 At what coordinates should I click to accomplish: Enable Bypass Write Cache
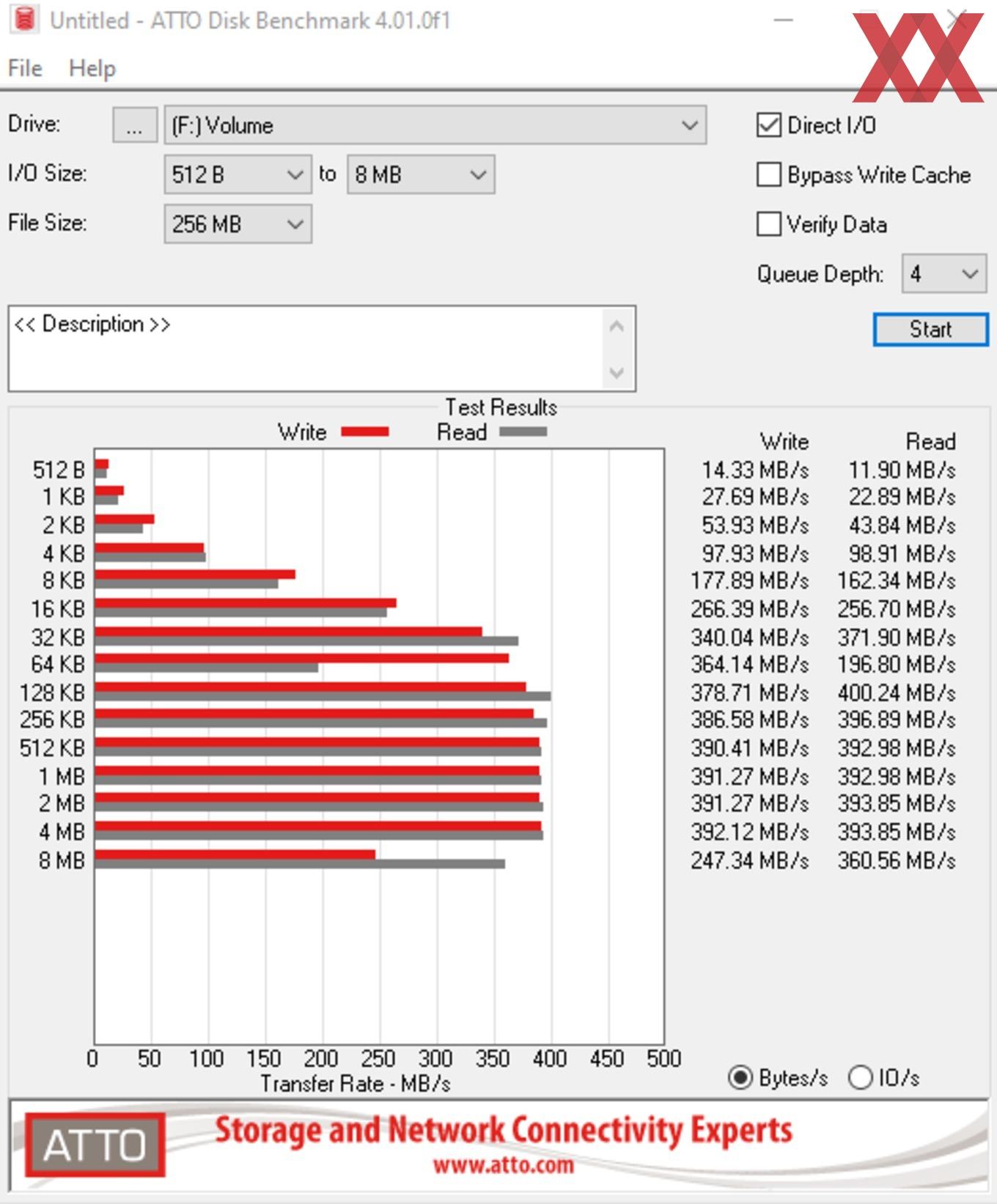pos(768,174)
